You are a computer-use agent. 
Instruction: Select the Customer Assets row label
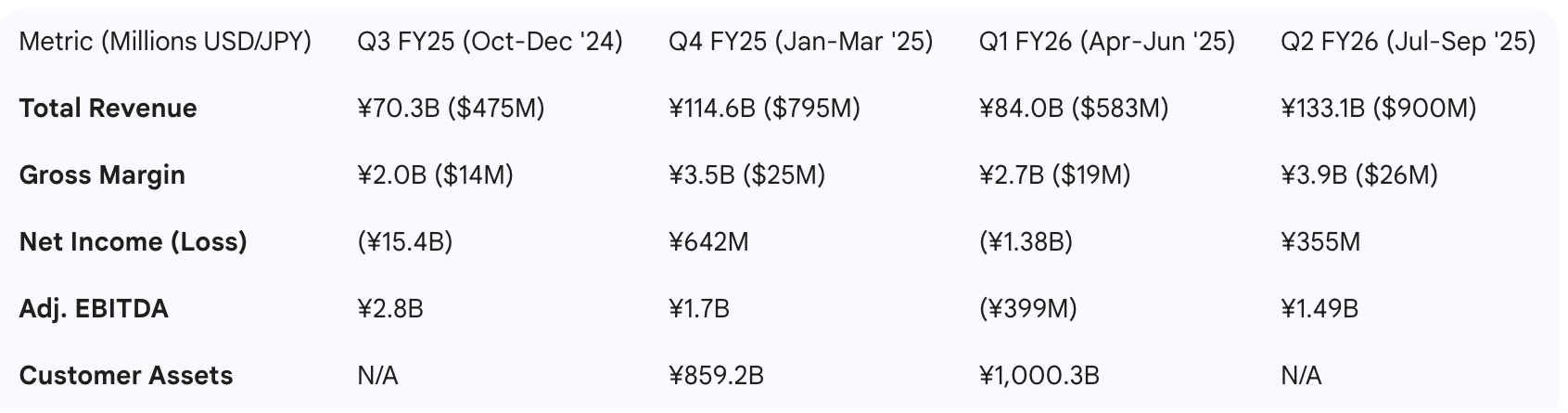tap(125, 376)
